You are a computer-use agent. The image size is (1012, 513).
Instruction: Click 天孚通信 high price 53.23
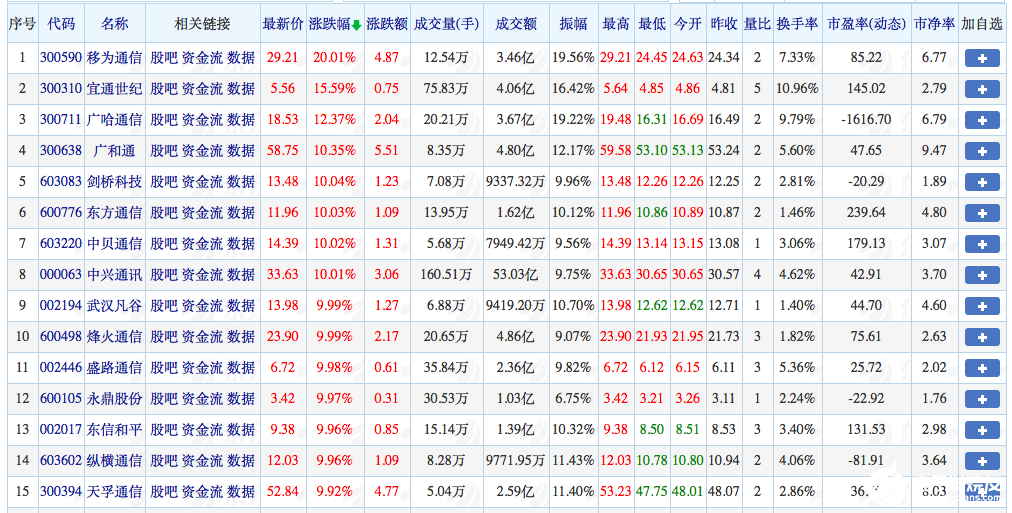(616, 492)
